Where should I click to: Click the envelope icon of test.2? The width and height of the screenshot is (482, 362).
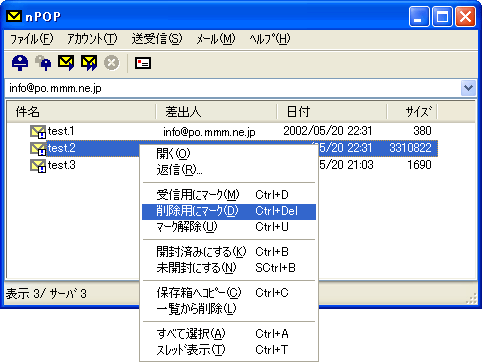[x=38, y=149]
